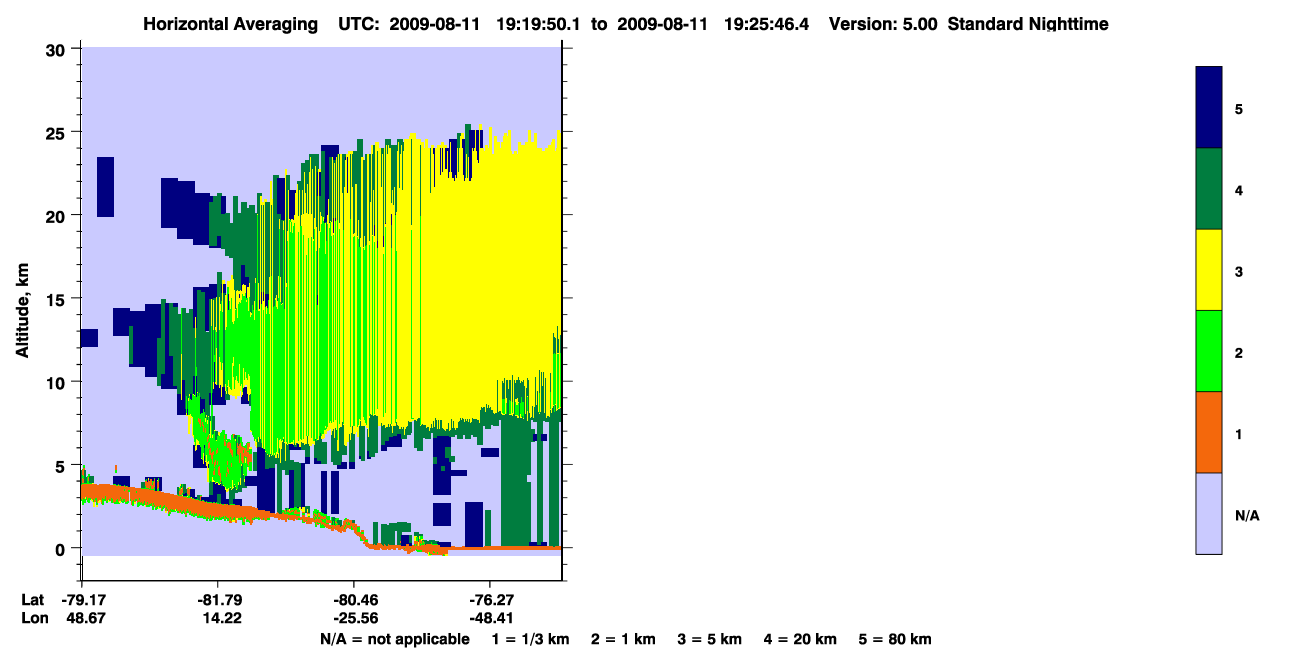The image size is (1300, 667).
Task: Click the '2 = 1 km' footnote
Action: [623, 639]
